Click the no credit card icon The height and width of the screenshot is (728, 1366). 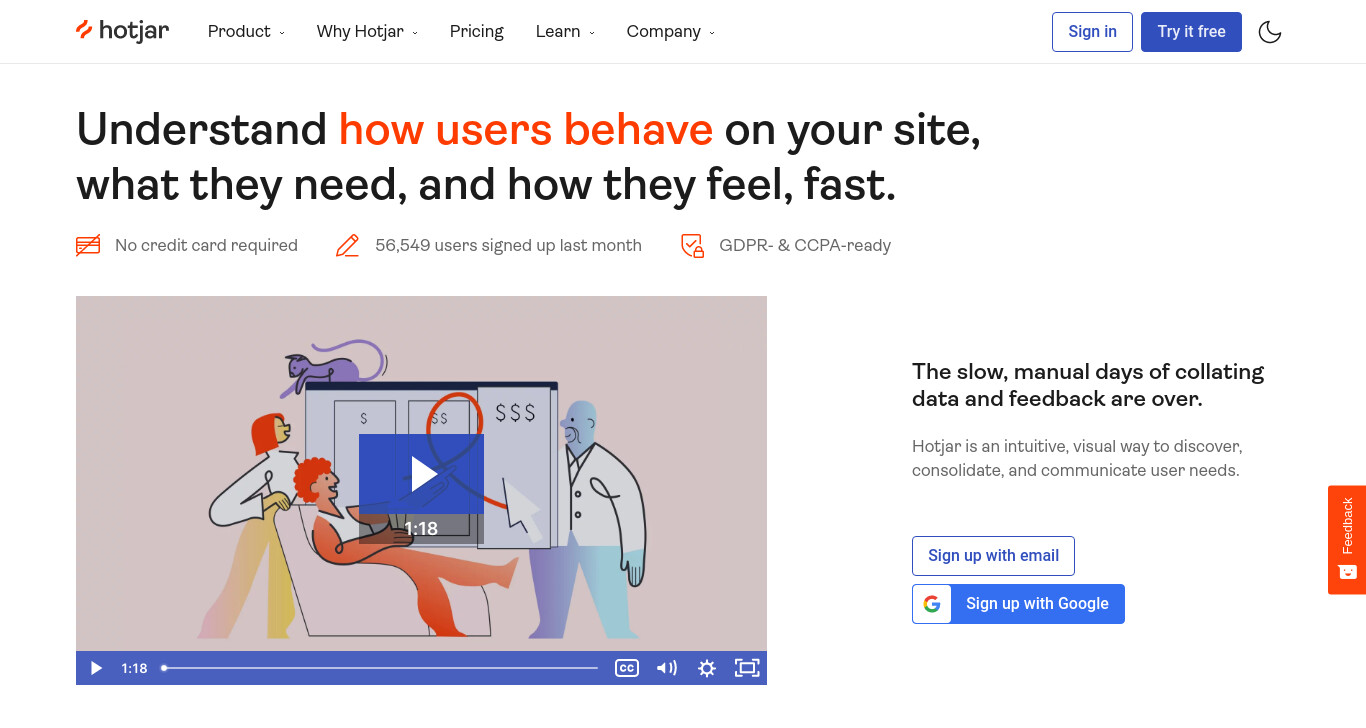[x=88, y=245]
